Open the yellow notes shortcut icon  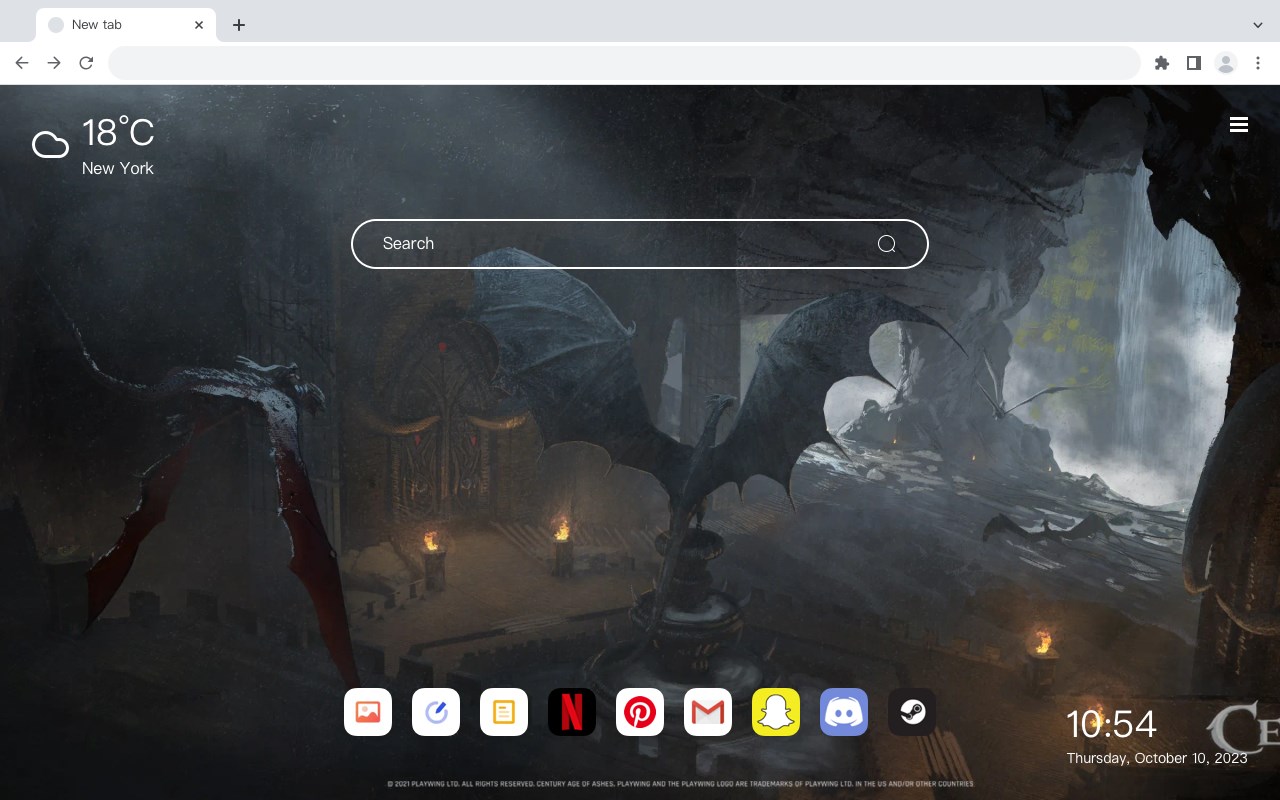coord(504,712)
